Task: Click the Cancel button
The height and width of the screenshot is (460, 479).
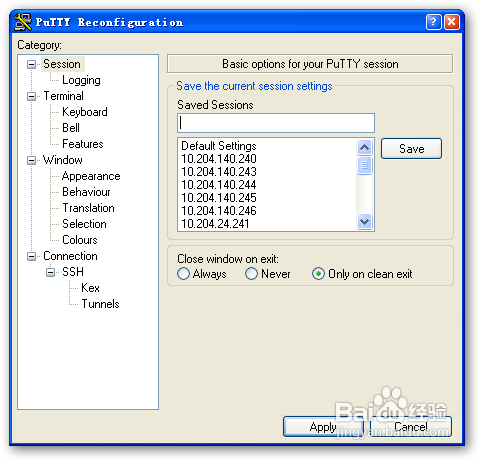Action: 411,427
